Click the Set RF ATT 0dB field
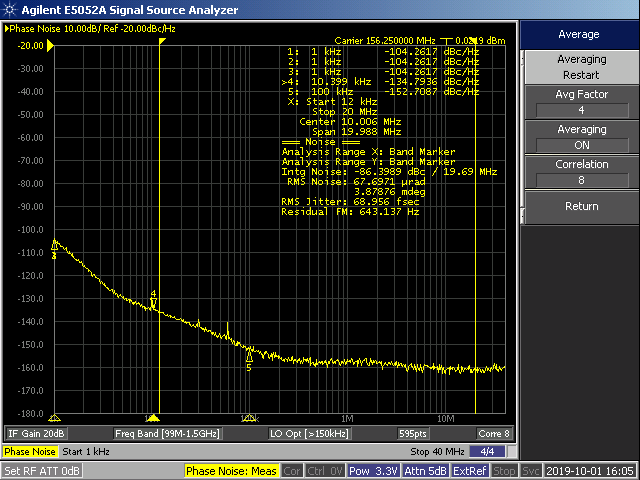Screen dimensions: 640x480 coord(42,471)
